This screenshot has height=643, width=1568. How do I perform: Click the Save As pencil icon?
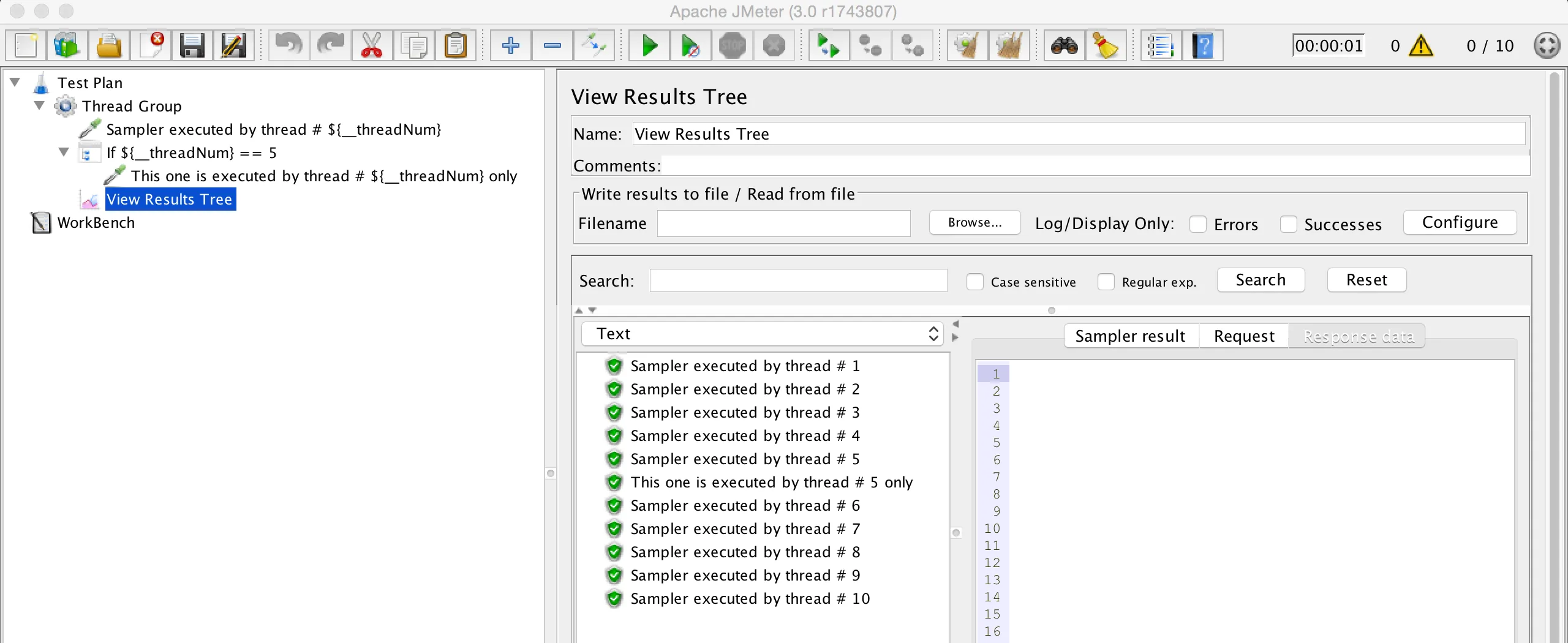(x=234, y=45)
